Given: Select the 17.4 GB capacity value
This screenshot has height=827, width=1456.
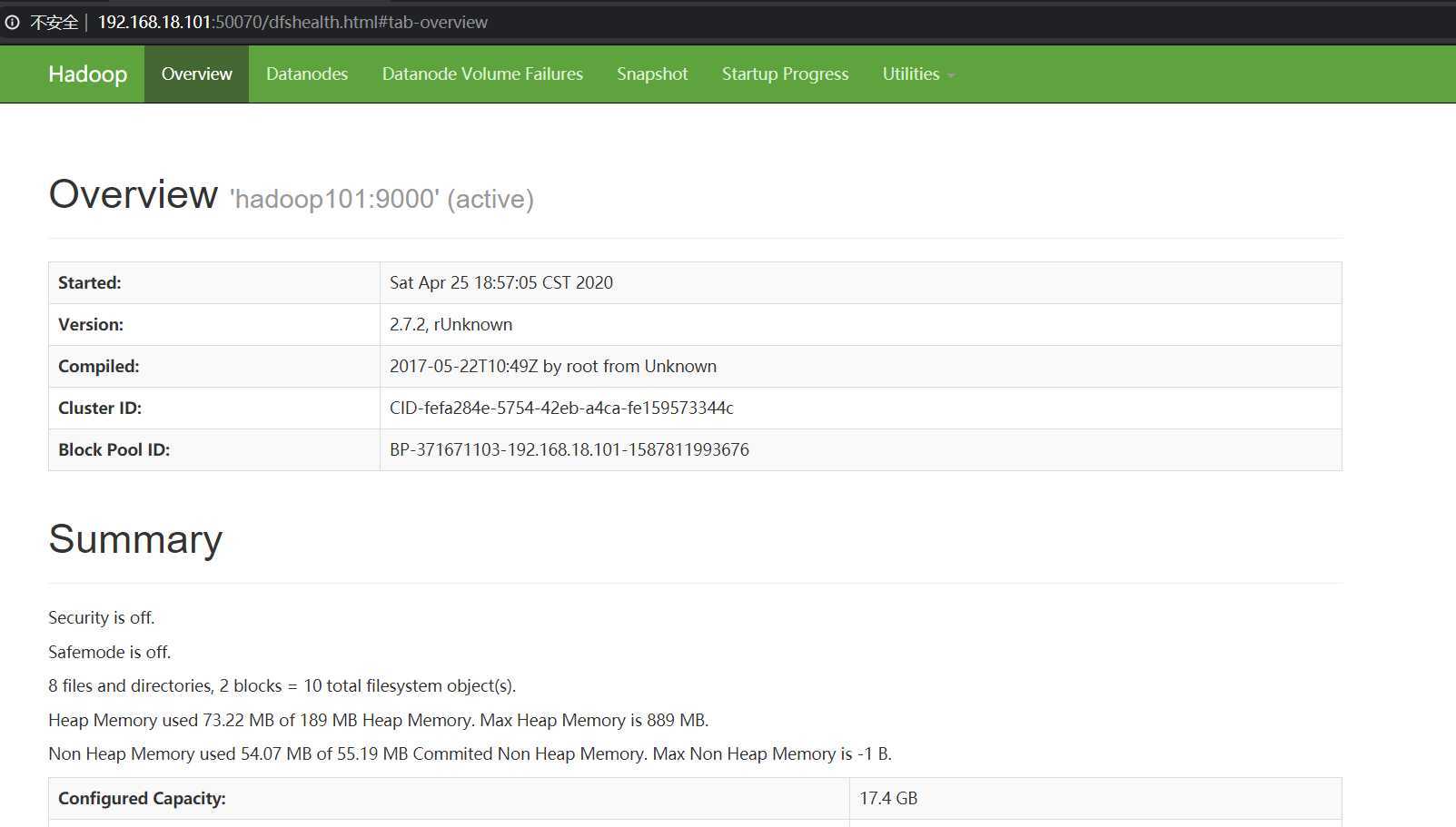Looking at the screenshot, I should (888, 798).
